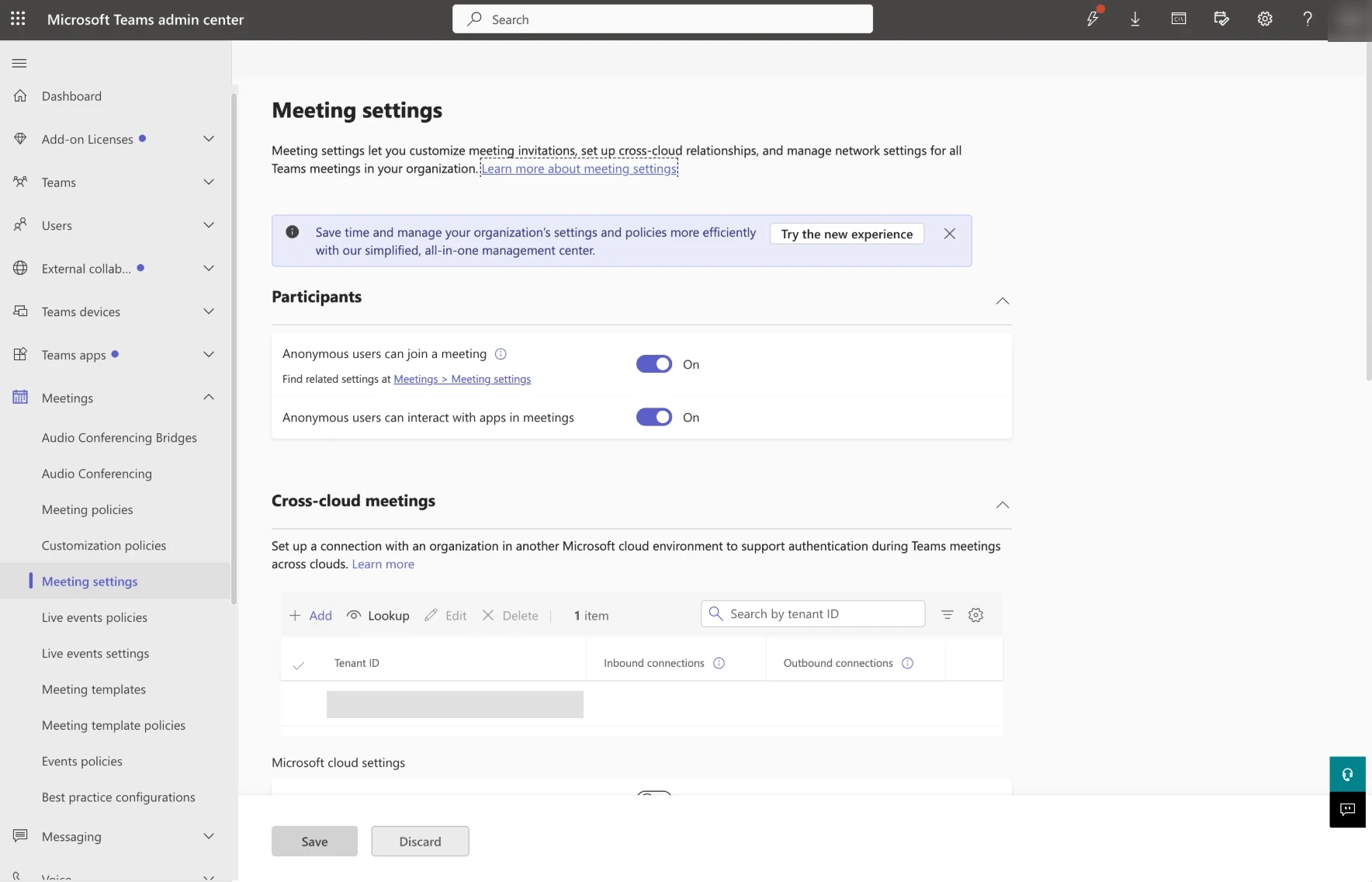
Task: Toggle Anonymous users can interact with apps
Action: [654, 417]
